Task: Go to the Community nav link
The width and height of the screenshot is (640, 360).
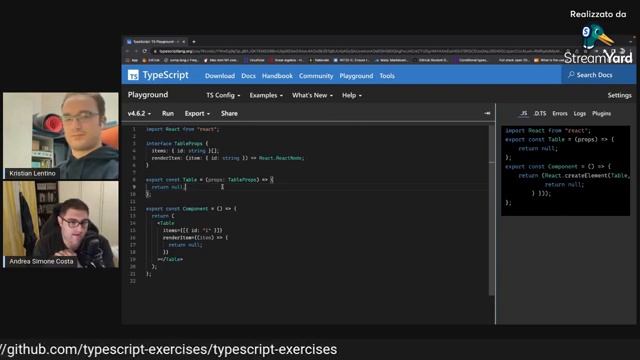Action: (x=316, y=76)
